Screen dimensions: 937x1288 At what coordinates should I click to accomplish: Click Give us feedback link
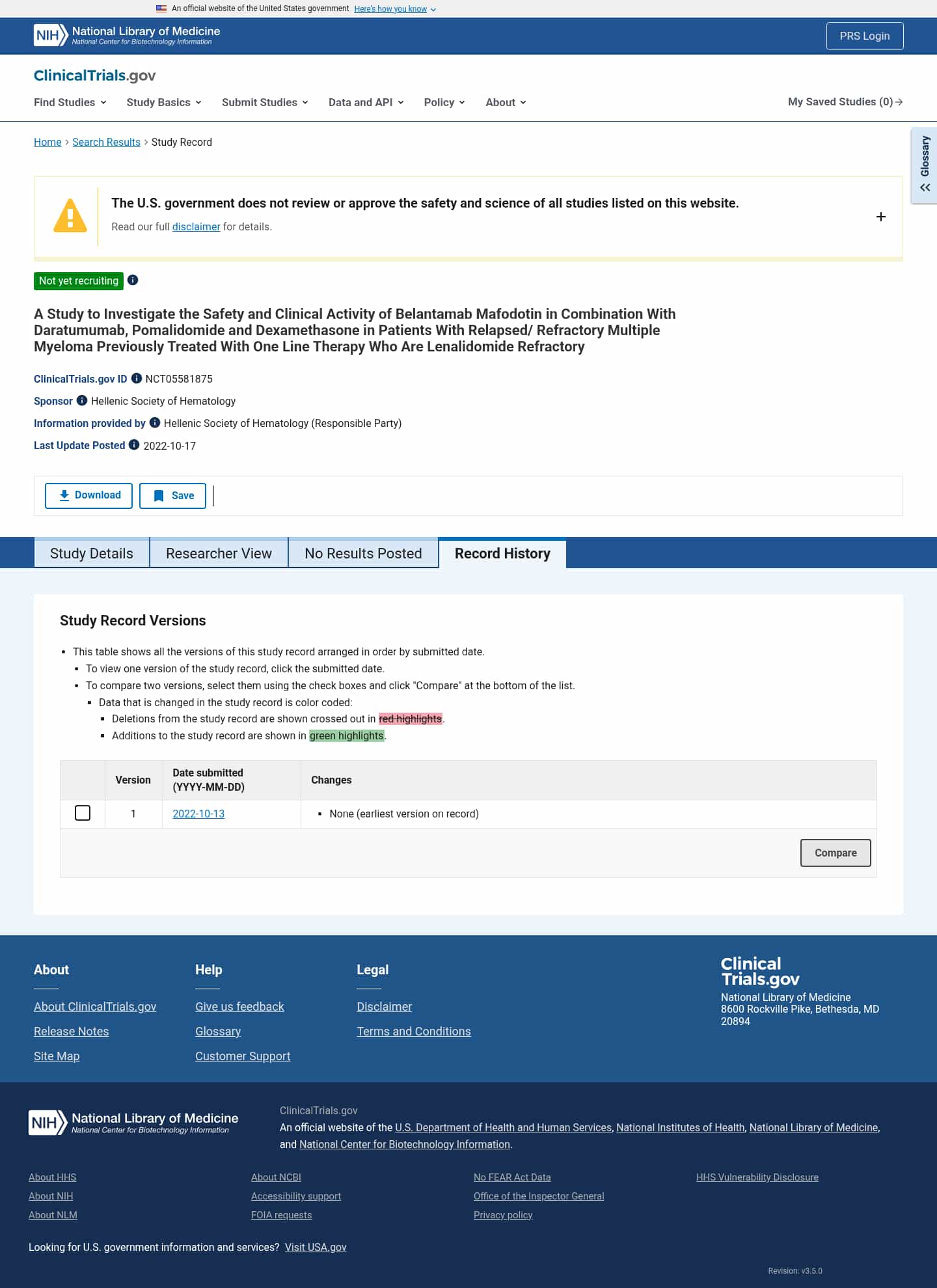239,1006
